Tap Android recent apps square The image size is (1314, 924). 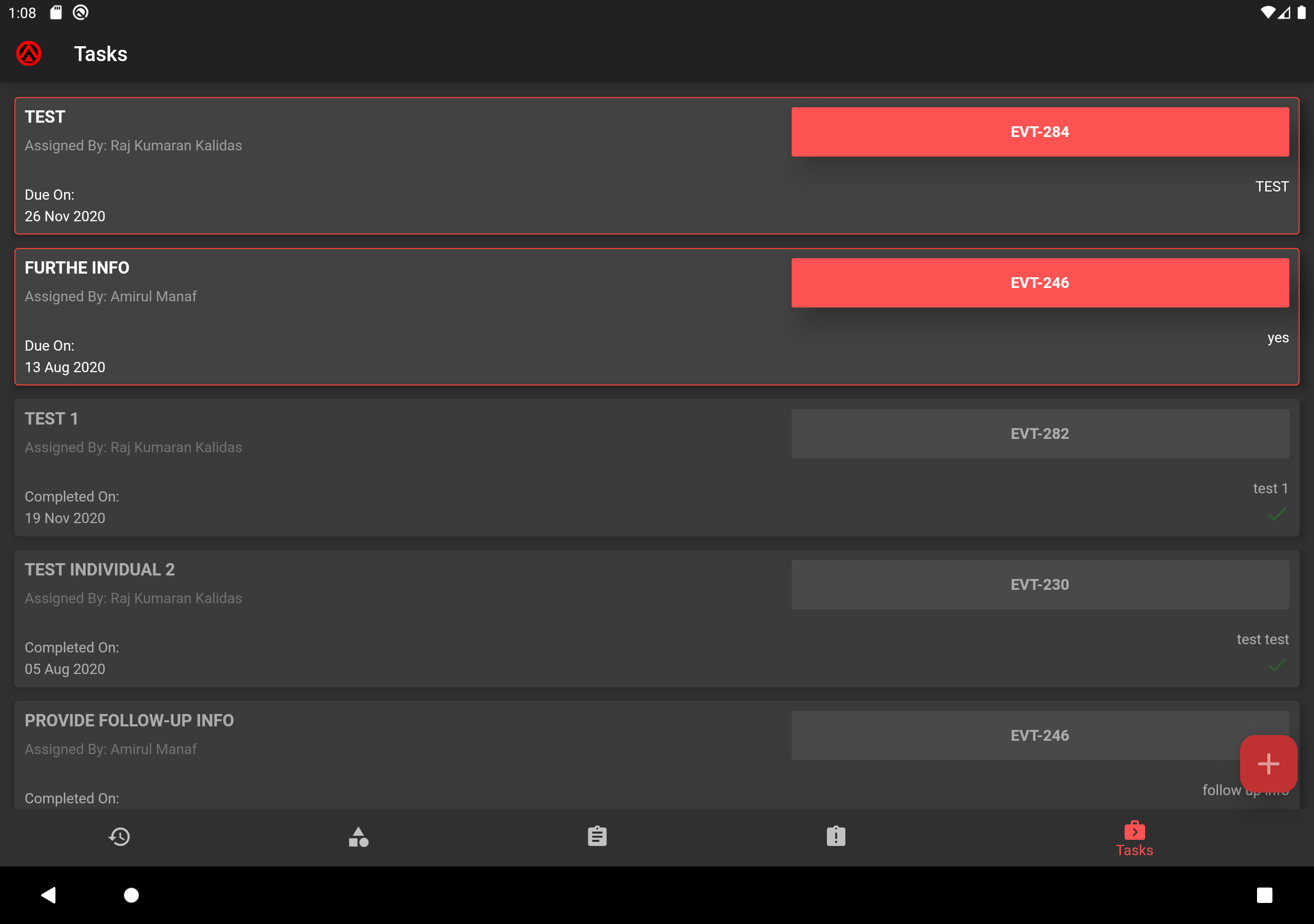tap(1264, 895)
